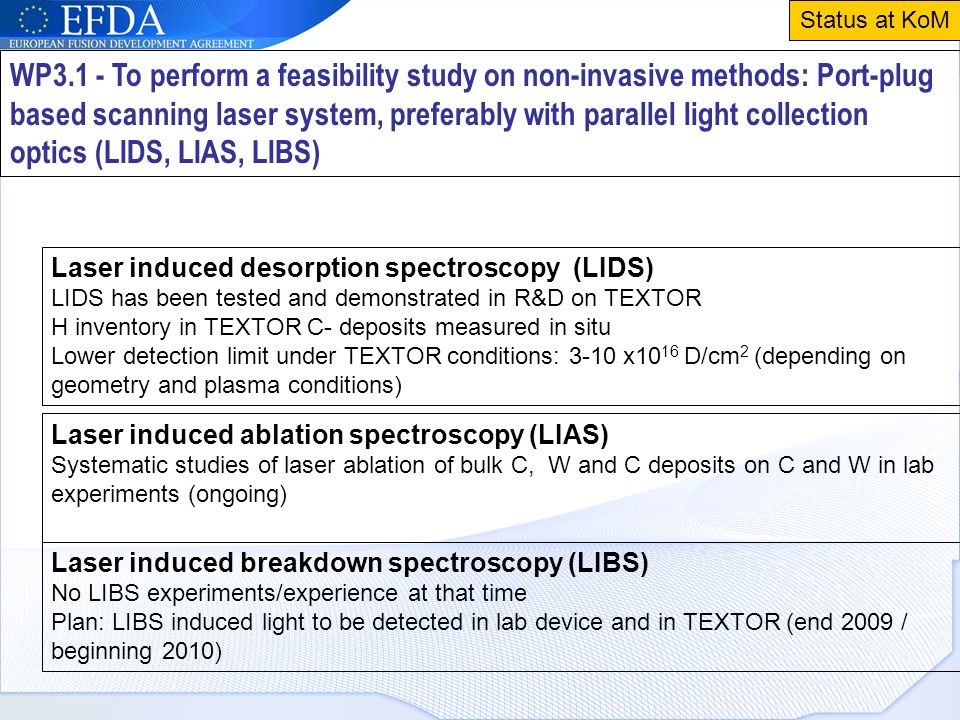
Task: Click the 3-10 x10^16 D/cm2 value
Action: coord(659,356)
